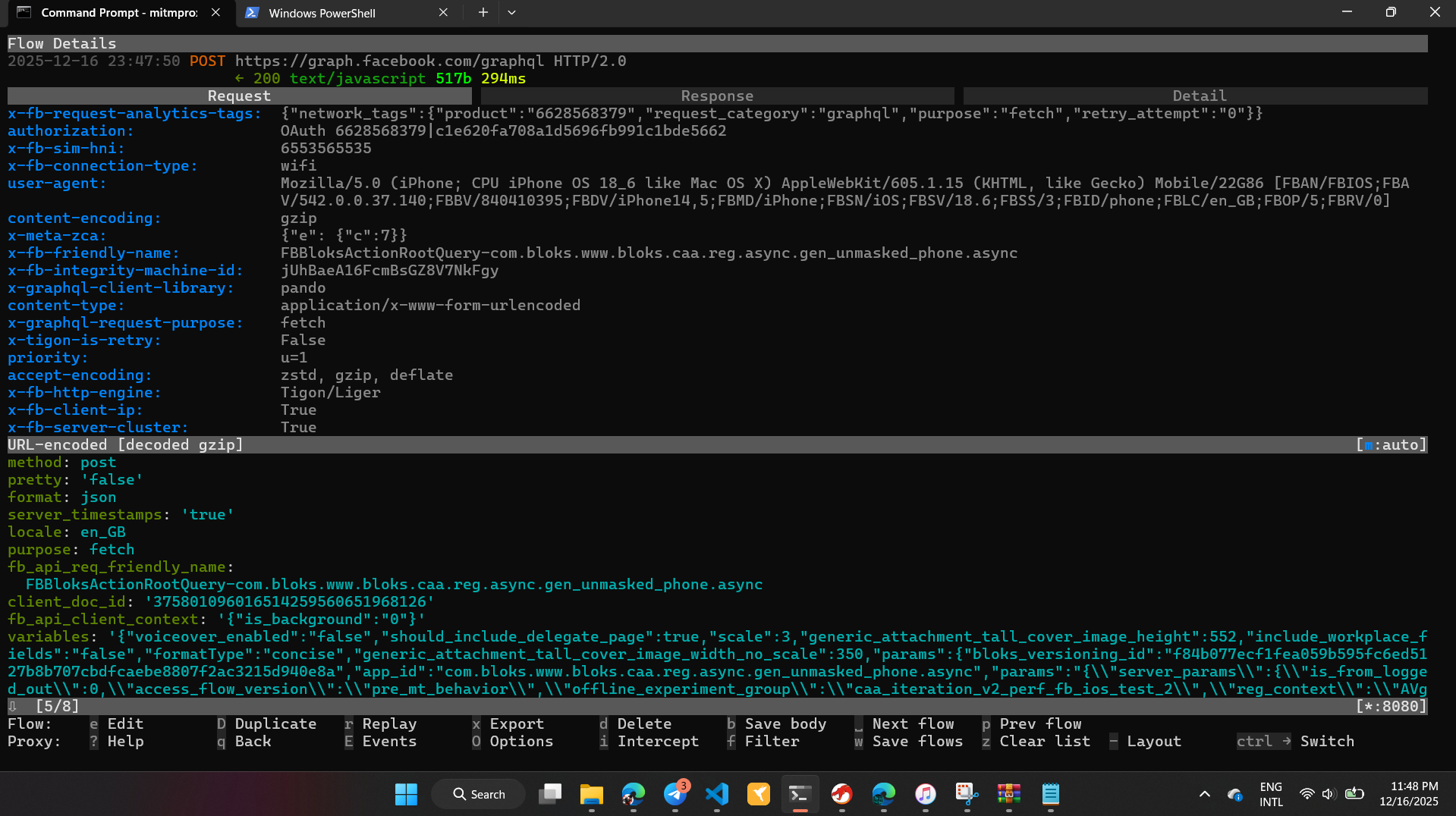
Task: Click the x-fb-friendly-name header
Action: [93, 253]
